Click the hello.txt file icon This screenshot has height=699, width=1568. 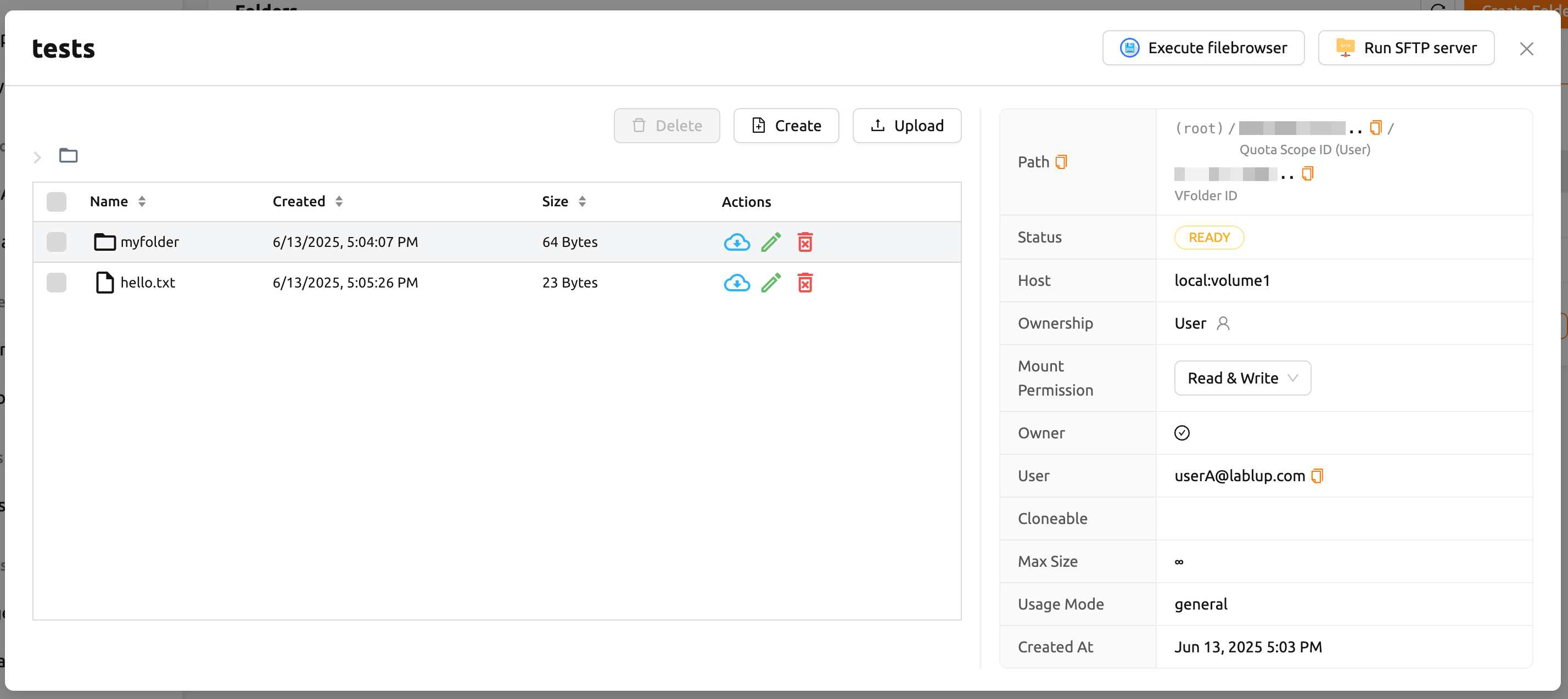(x=105, y=283)
